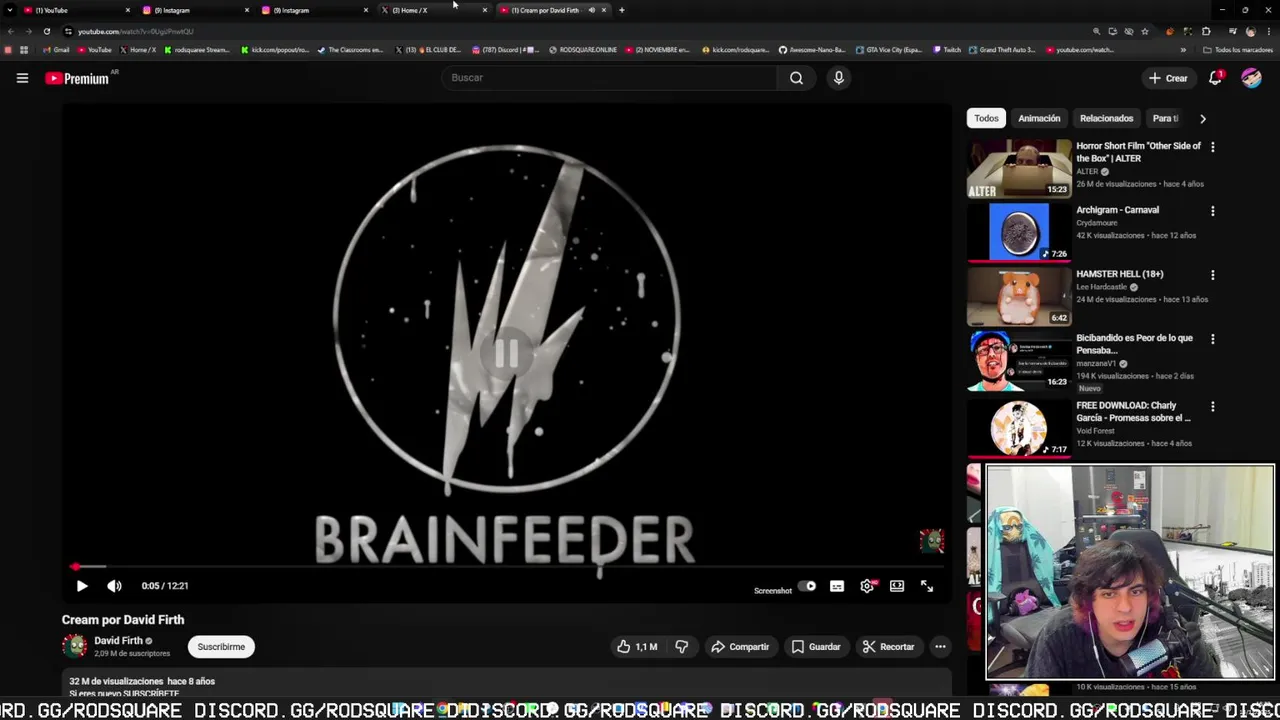Open FREE DOWNLOAD: Charly García title
1280x720 pixels.
pyautogui.click(x=1134, y=412)
